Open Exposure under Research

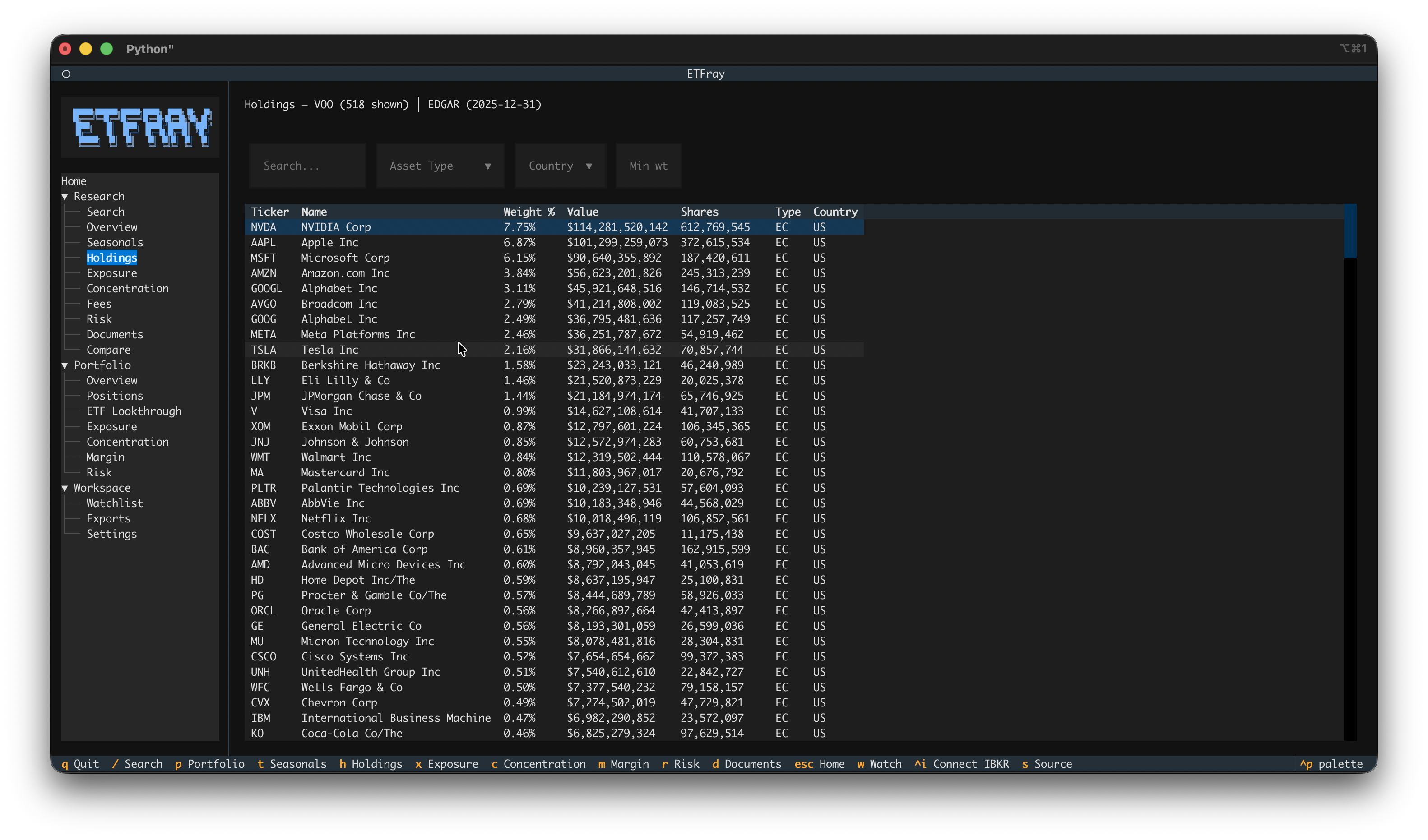(111, 273)
